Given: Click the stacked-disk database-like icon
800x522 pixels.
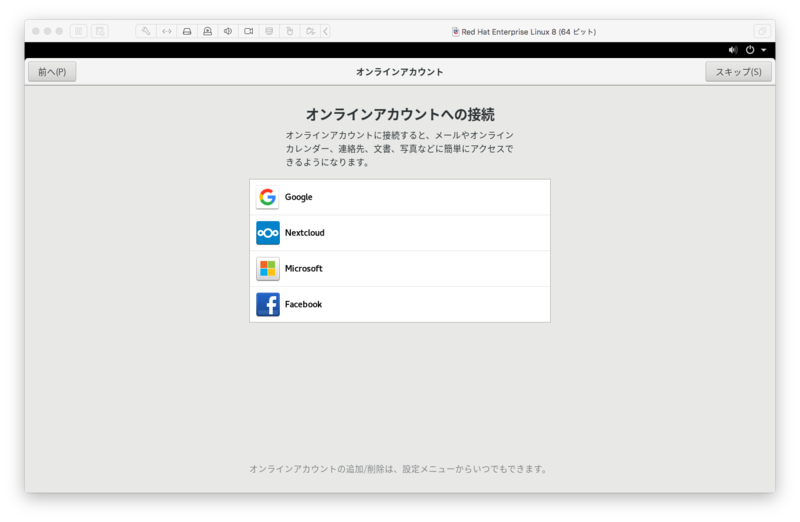Looking at the screenshot, I should [269, 31].
